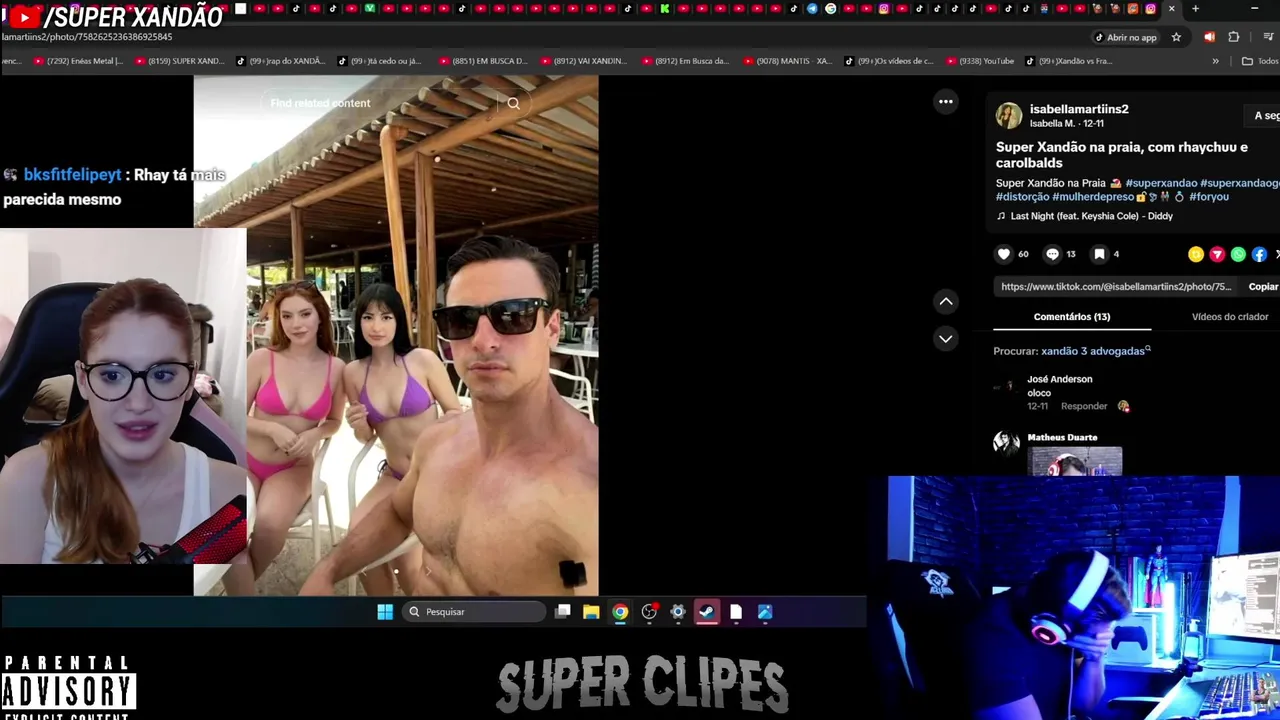Viewport: 1280px width, 720px height.
Task: Open the (8851) EM BUSCA D... bookmark
Action: (x=482, y=61)
